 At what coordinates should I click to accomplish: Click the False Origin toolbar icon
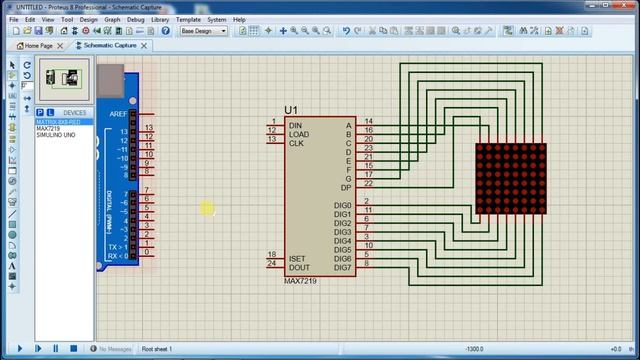268,31
